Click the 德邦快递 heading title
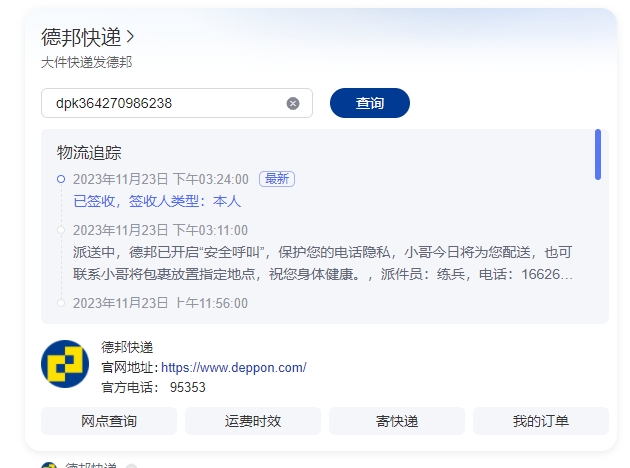Image resolution: width=630 pixels, height=468 pixels. pos(81,37)
